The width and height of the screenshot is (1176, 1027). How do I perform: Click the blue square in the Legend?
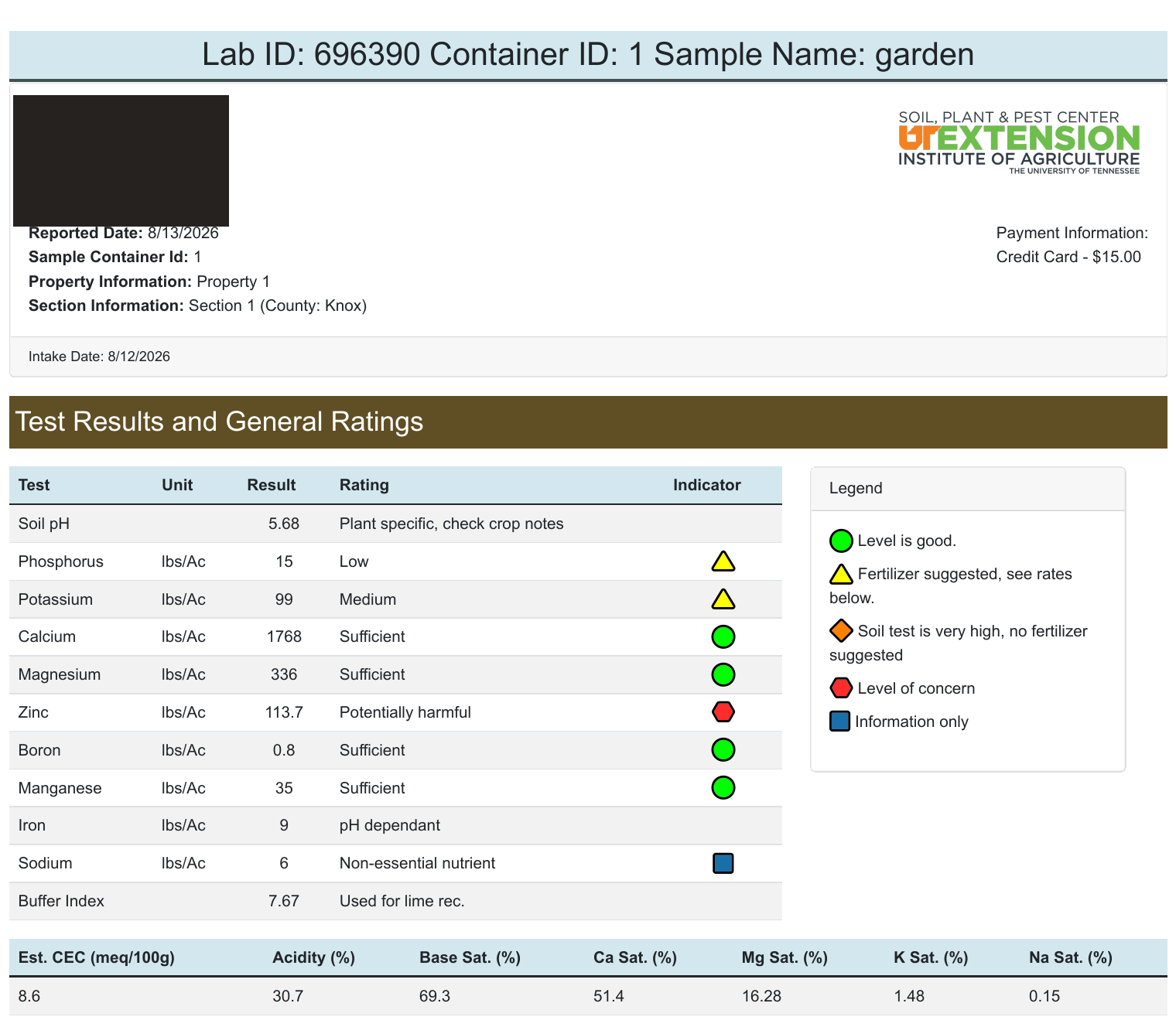click(840, 722)
